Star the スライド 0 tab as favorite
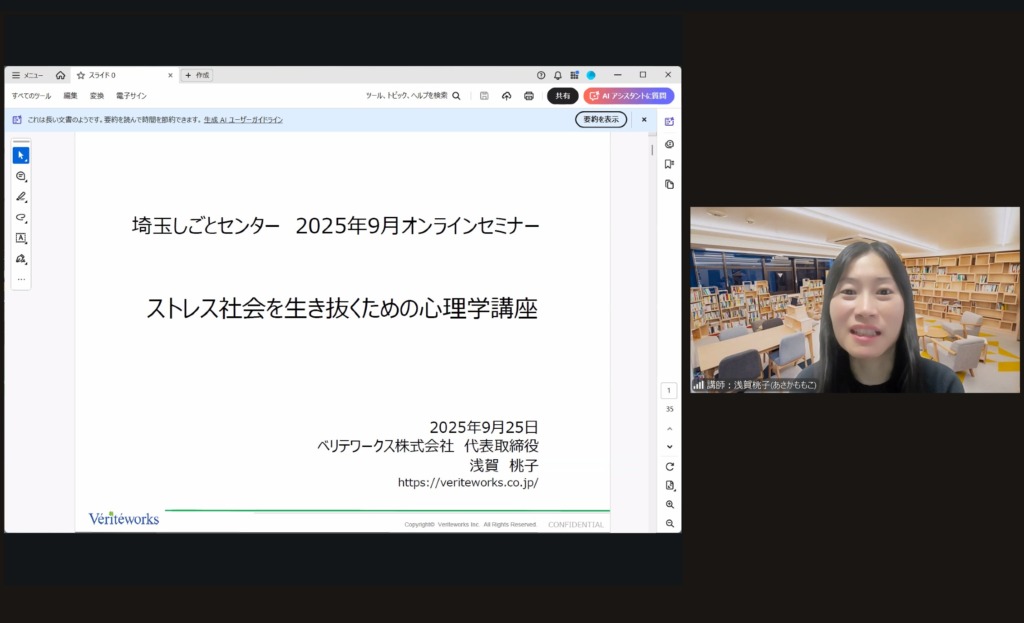1024x623 pixels. [x=81, y=75]
